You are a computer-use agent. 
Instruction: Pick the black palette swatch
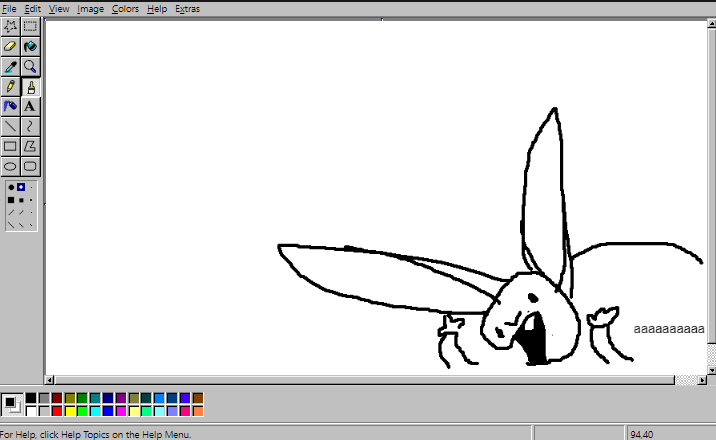click(31, 398)
